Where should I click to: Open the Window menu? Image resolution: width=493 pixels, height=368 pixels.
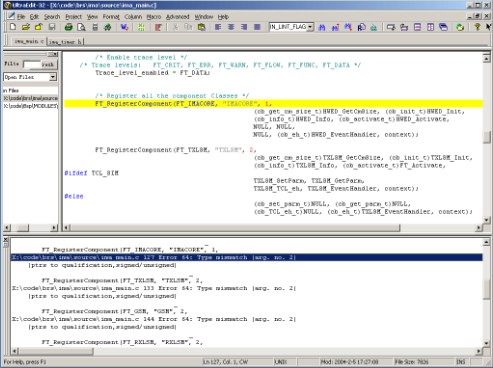point(204,17)
